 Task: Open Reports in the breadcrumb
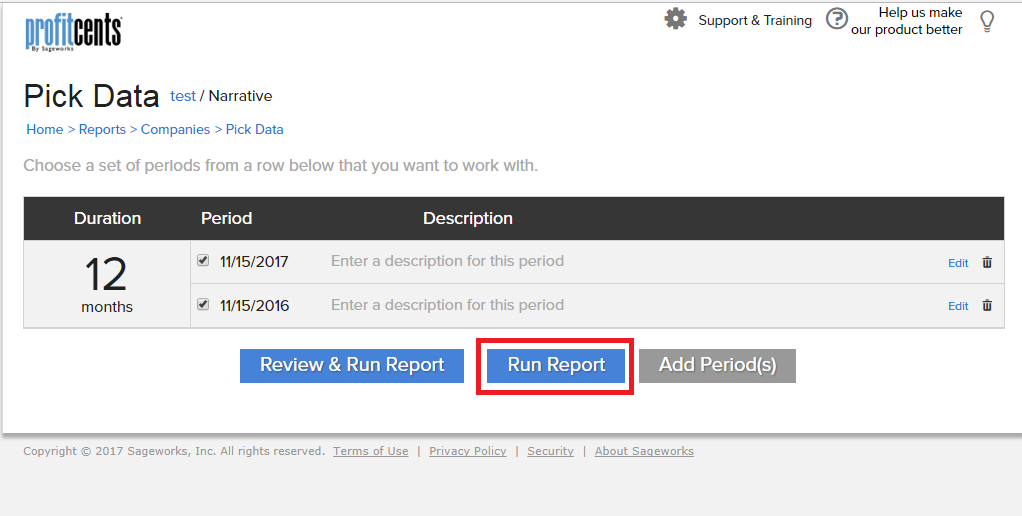(102, 129)
